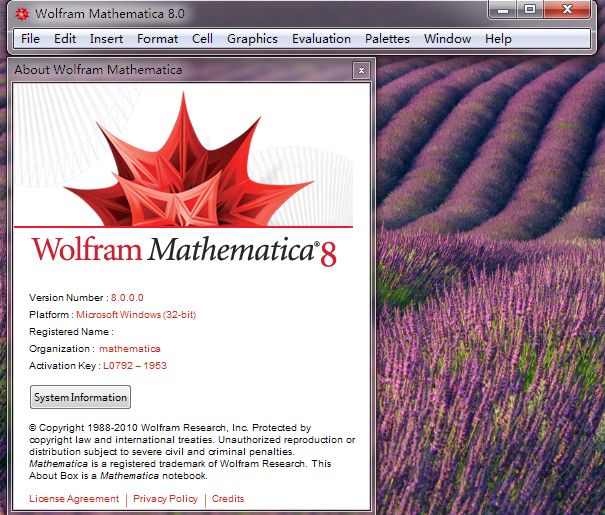Viewport: 605px width, 515px height.
Task: Open the License Agreement link
Action: tap(74, 499)
